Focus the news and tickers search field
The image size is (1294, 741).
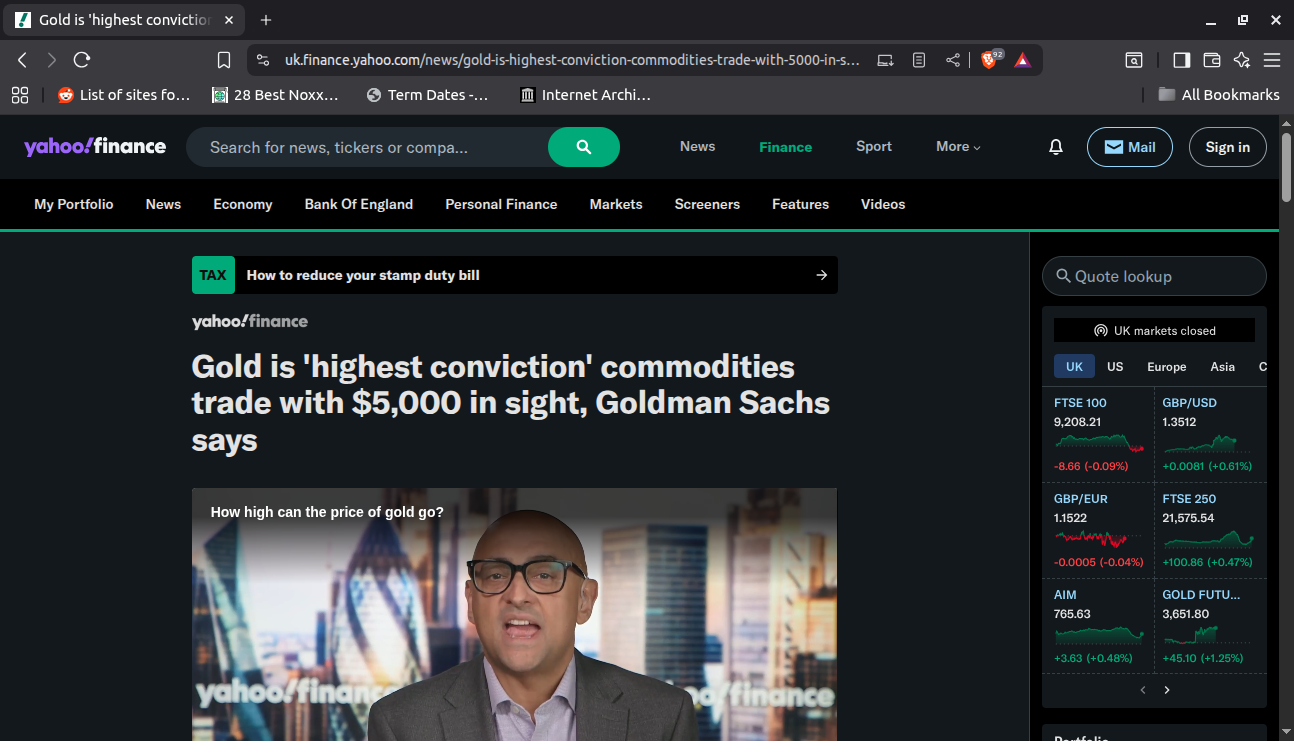(x=367, y=147)
